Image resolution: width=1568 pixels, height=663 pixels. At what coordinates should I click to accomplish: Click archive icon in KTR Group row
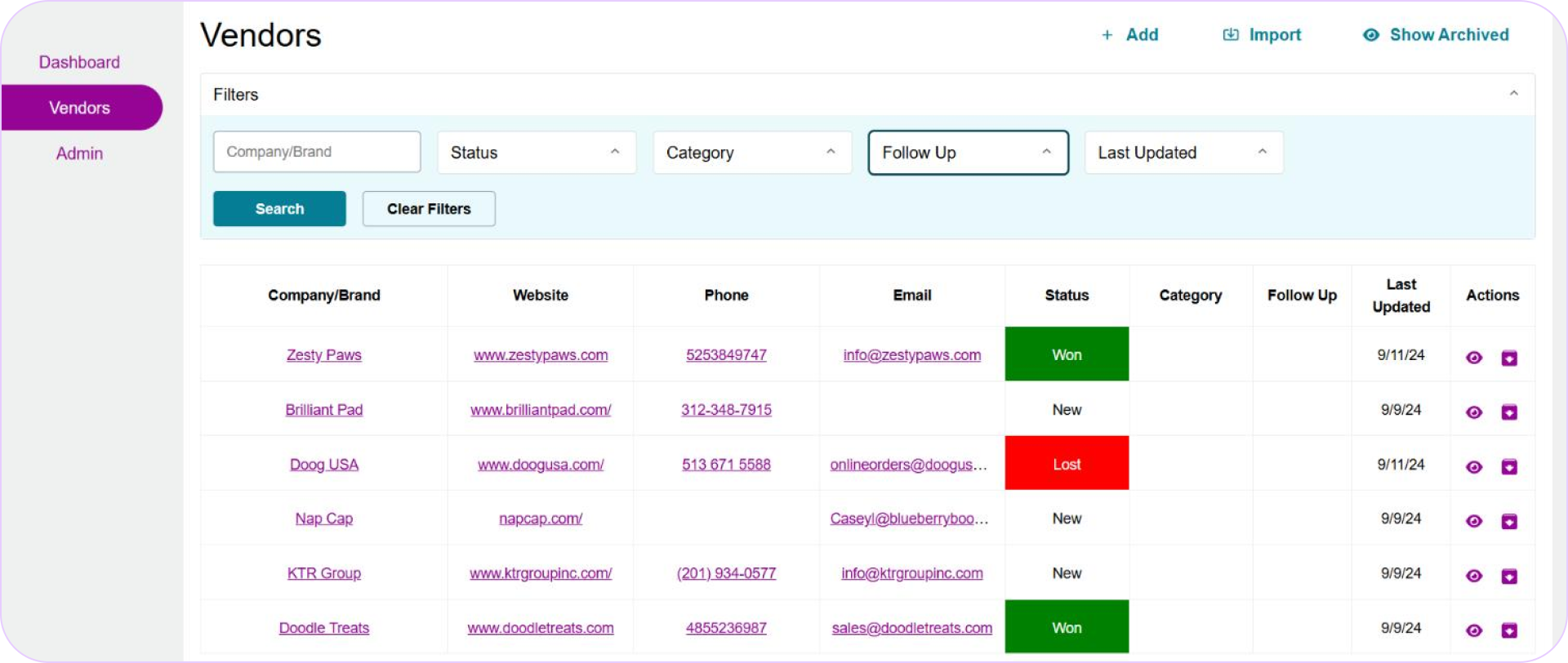click(x=1509, y=576)
